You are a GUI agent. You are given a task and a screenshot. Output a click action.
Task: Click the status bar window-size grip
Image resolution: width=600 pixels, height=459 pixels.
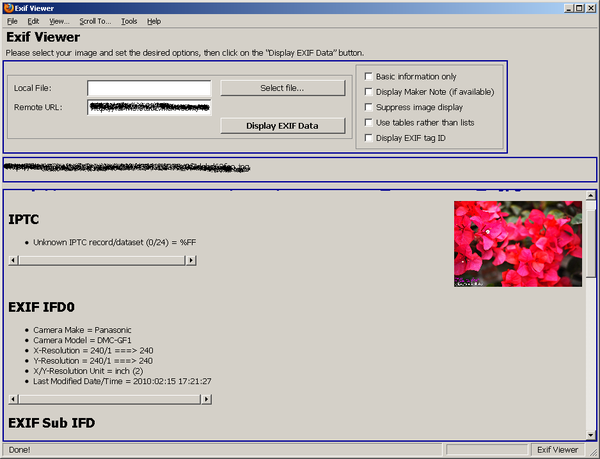coord(593,451)
